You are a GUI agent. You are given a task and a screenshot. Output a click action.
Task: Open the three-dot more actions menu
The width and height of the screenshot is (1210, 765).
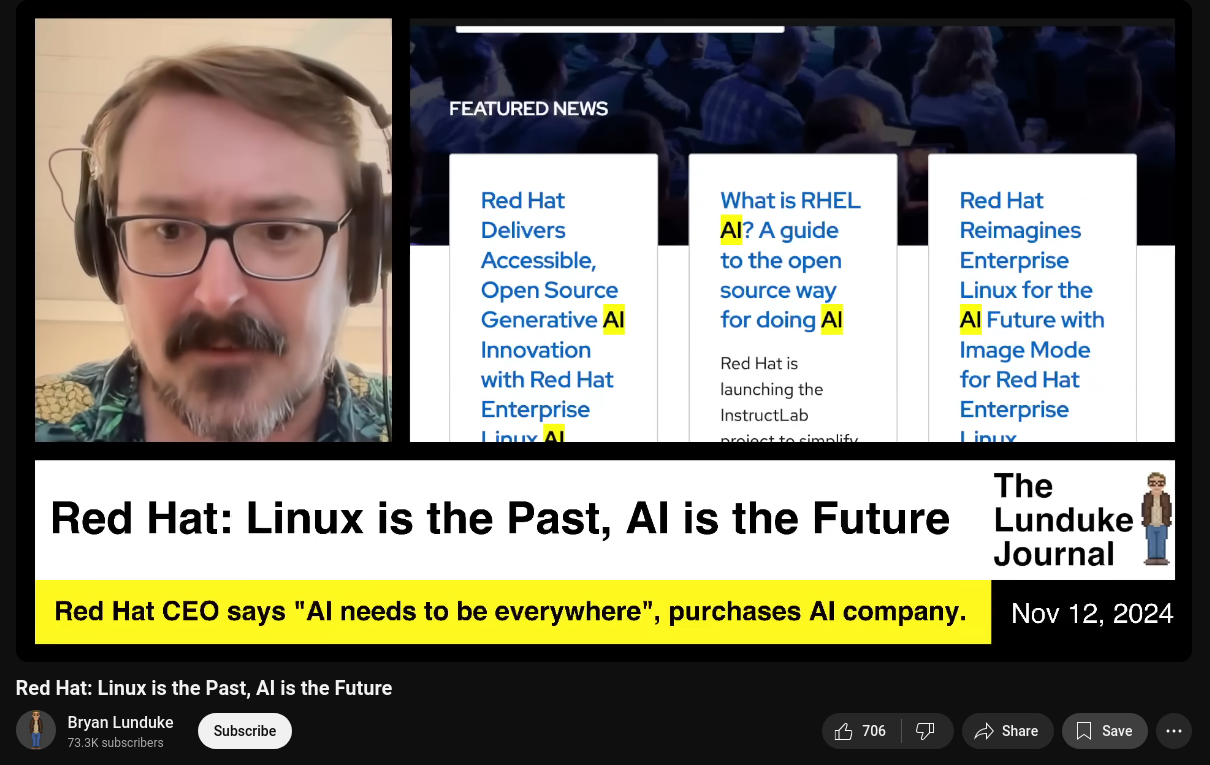point(1174,731)
